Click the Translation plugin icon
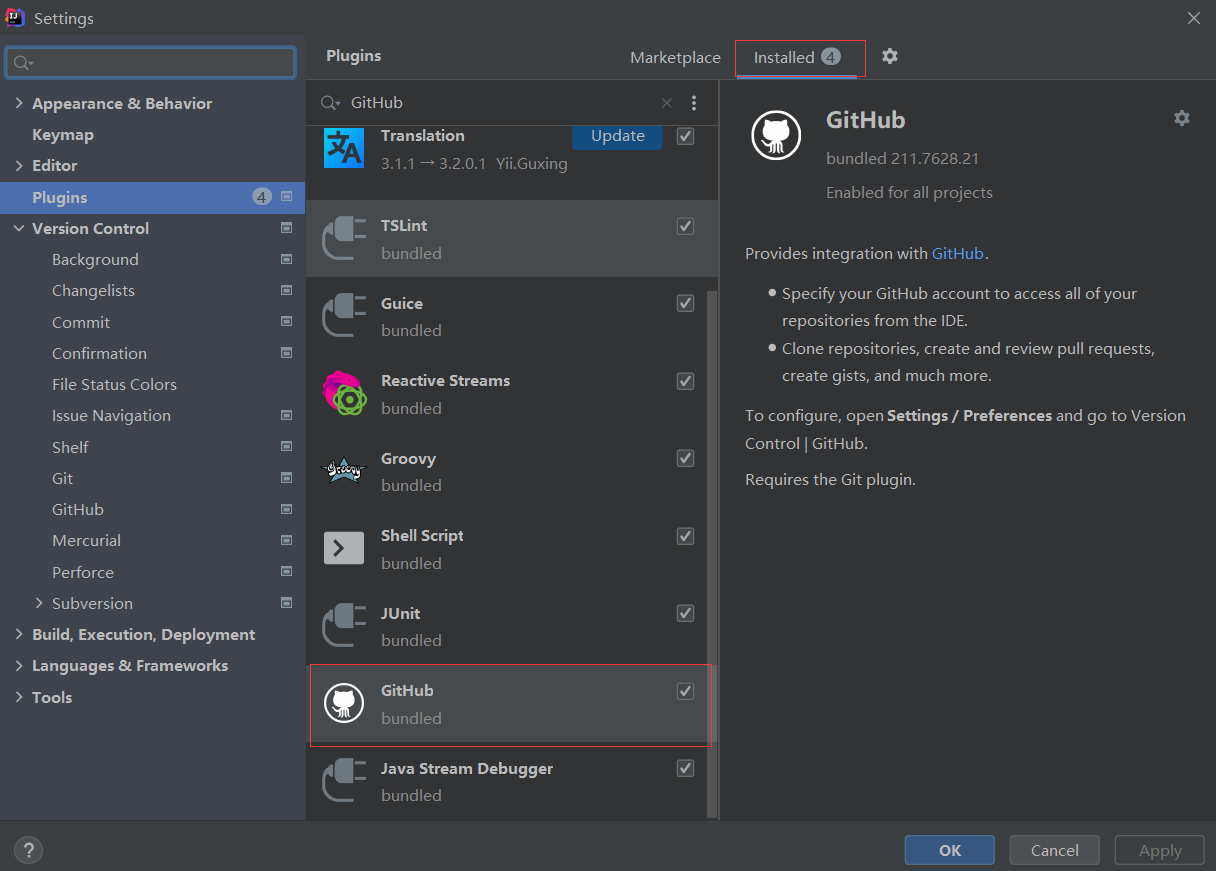Viewport: 1216px width, 871px height. 344,148
